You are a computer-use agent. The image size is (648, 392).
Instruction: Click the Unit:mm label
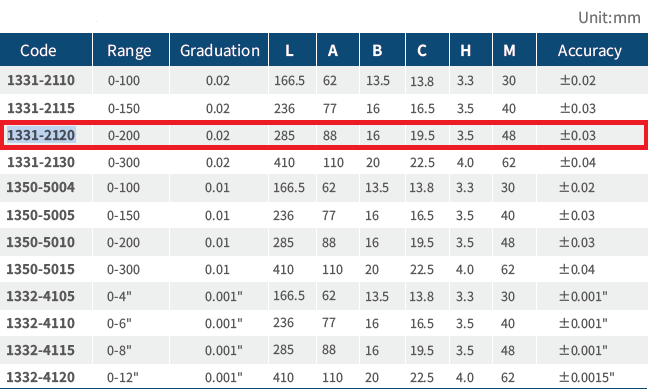tap(609, 18)
